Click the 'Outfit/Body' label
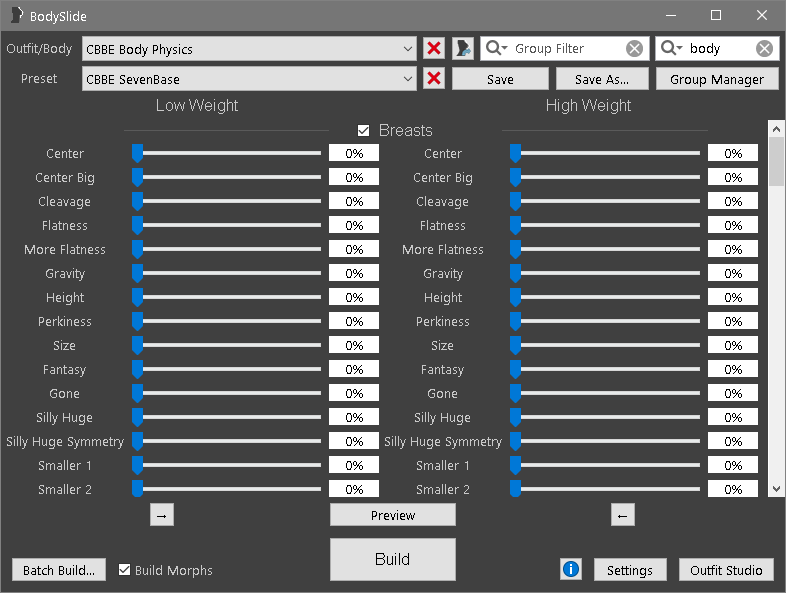The height and width of the screenshot is (593, 786). point(39,49)
